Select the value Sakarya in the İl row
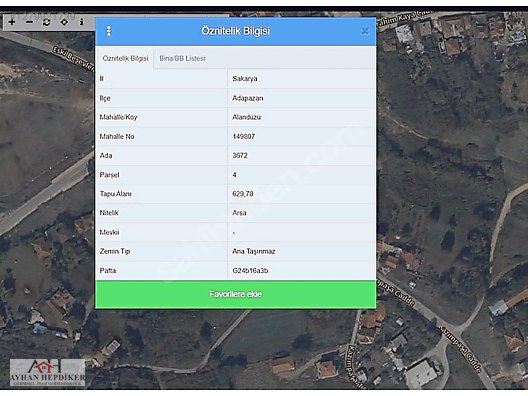The width and height of the screenshot is (528, 396). [x=245, y=79]
